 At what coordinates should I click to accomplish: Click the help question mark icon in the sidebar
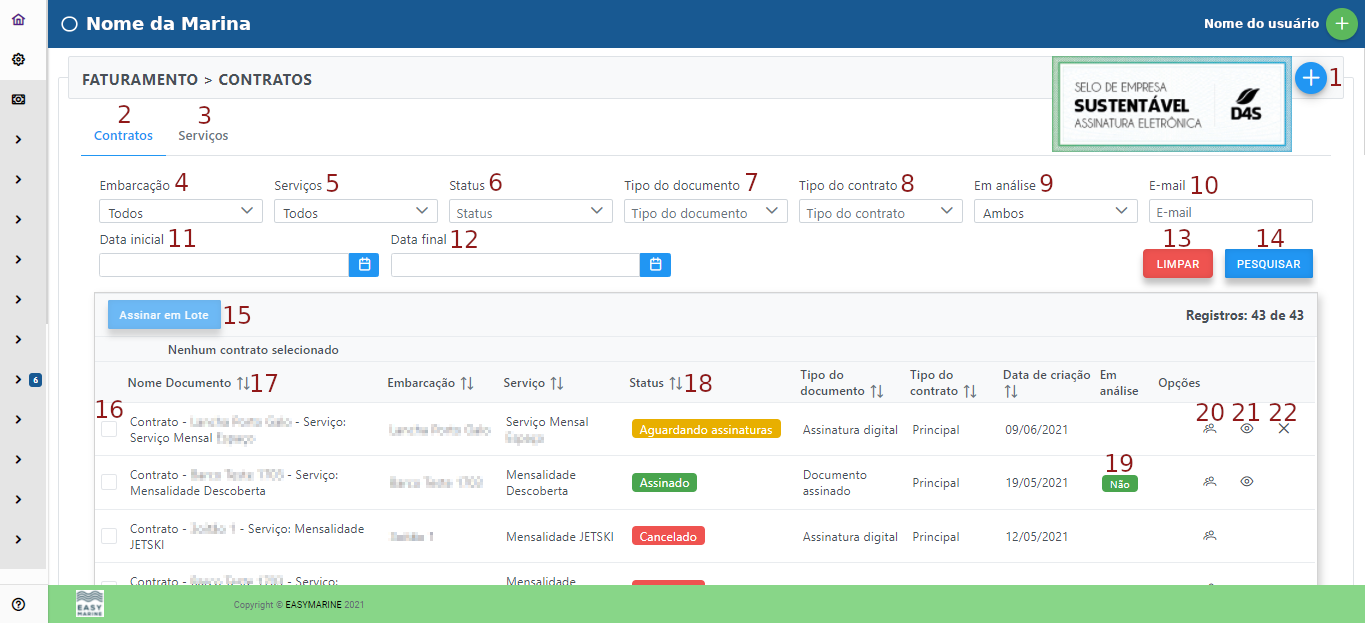(18, 604)
